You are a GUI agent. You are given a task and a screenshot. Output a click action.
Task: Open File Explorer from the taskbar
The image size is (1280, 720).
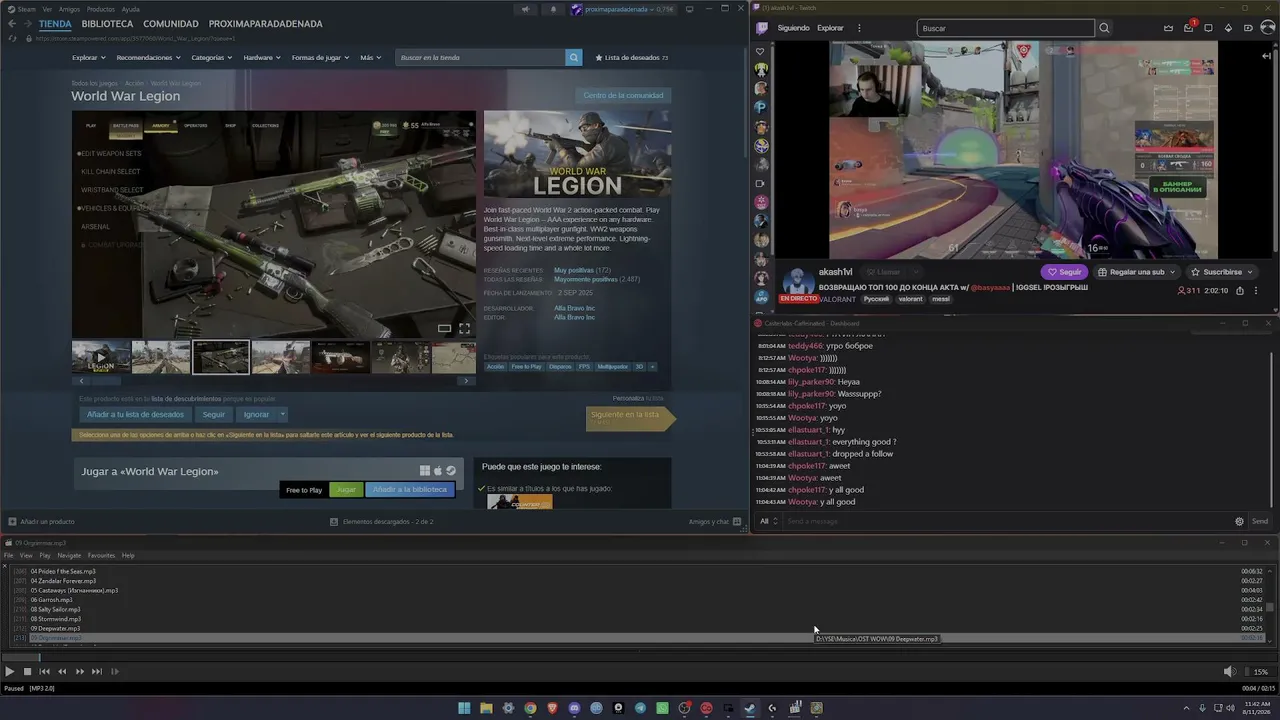coord(486,708)
